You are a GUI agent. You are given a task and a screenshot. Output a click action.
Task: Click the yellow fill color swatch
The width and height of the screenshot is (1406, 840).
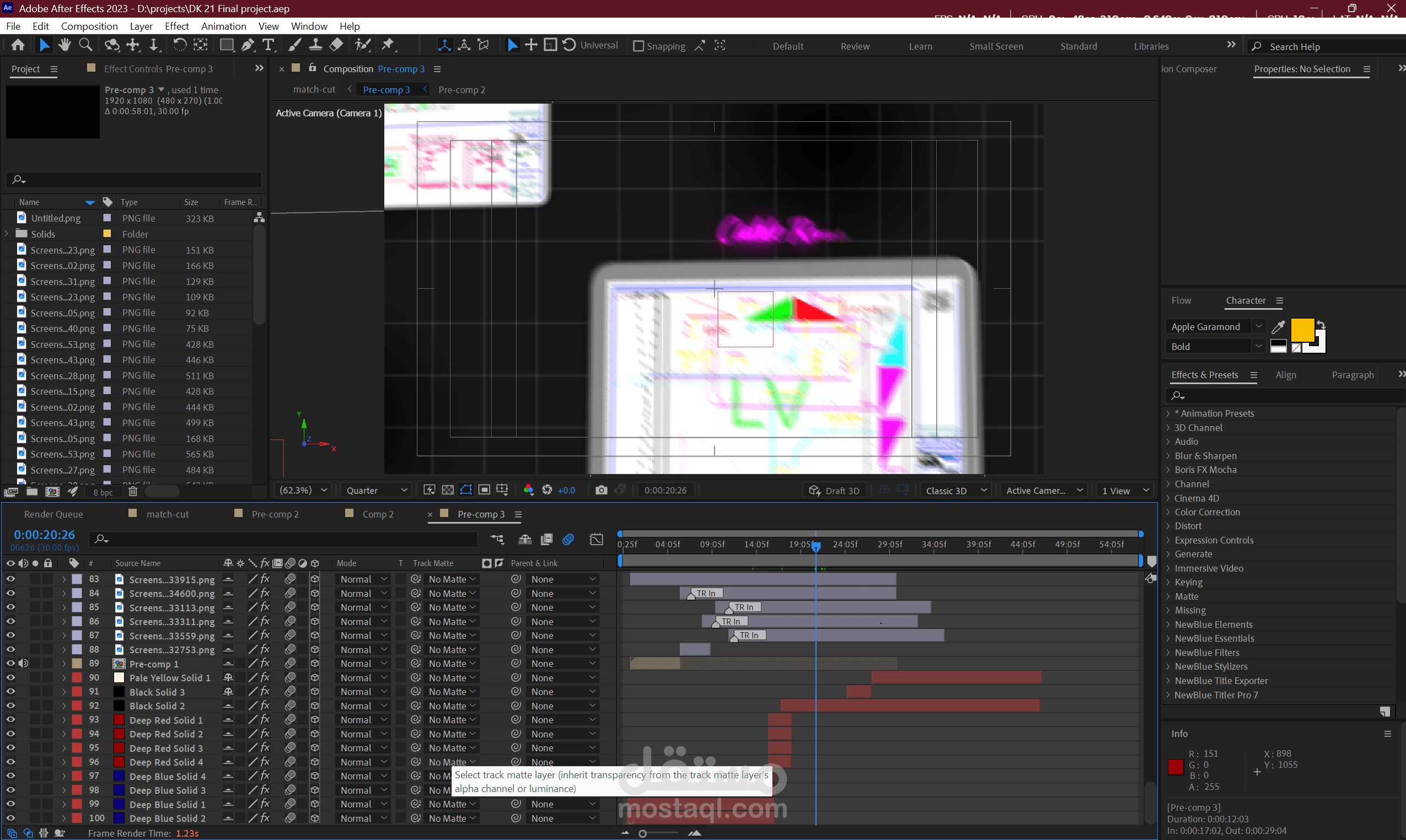pyautogui.click(x=1302, y=330)
